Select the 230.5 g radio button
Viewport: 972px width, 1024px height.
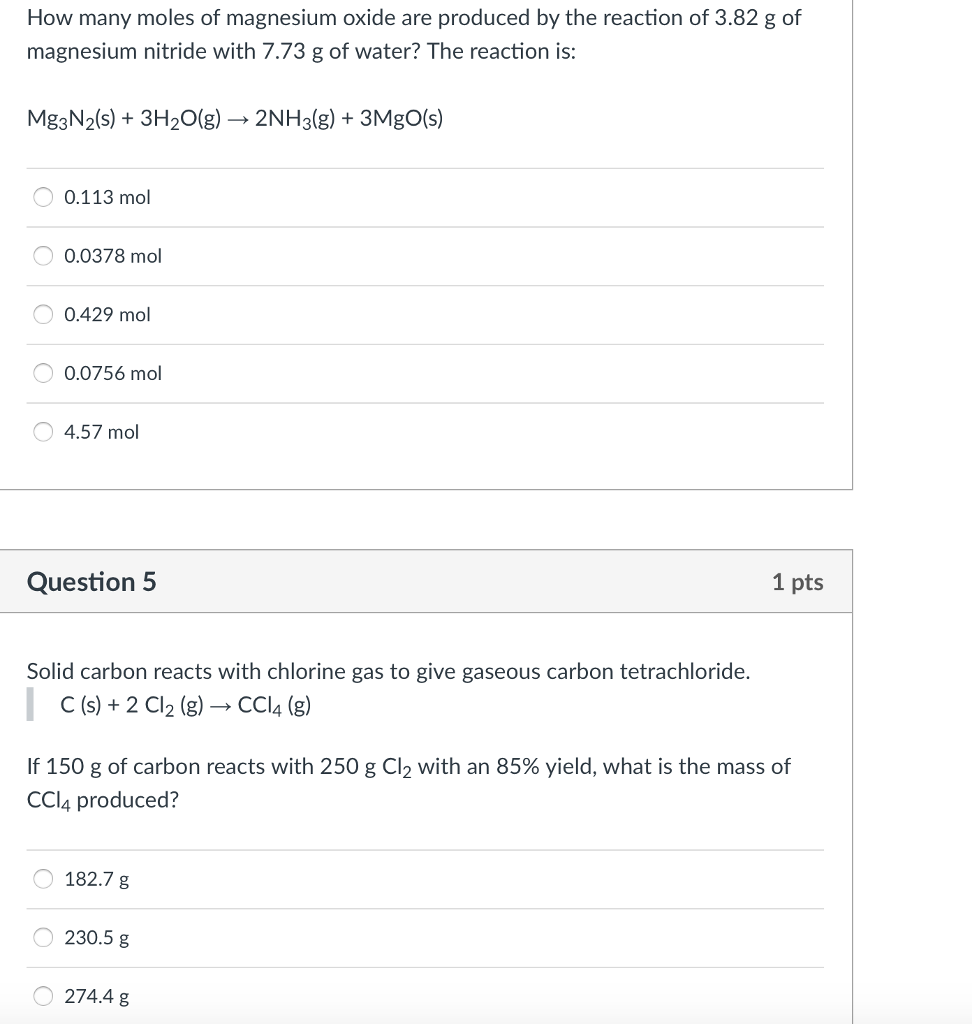coord(43,937)
